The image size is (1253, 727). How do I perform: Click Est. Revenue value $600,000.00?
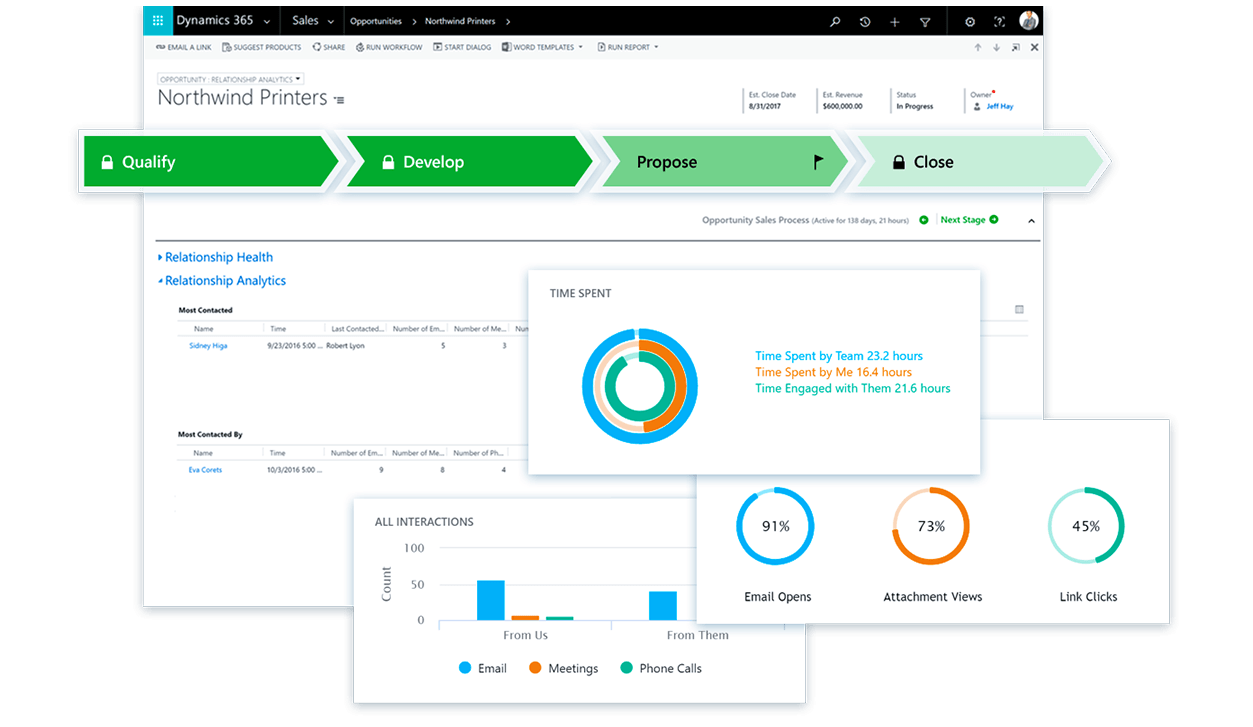coord(842,106)
